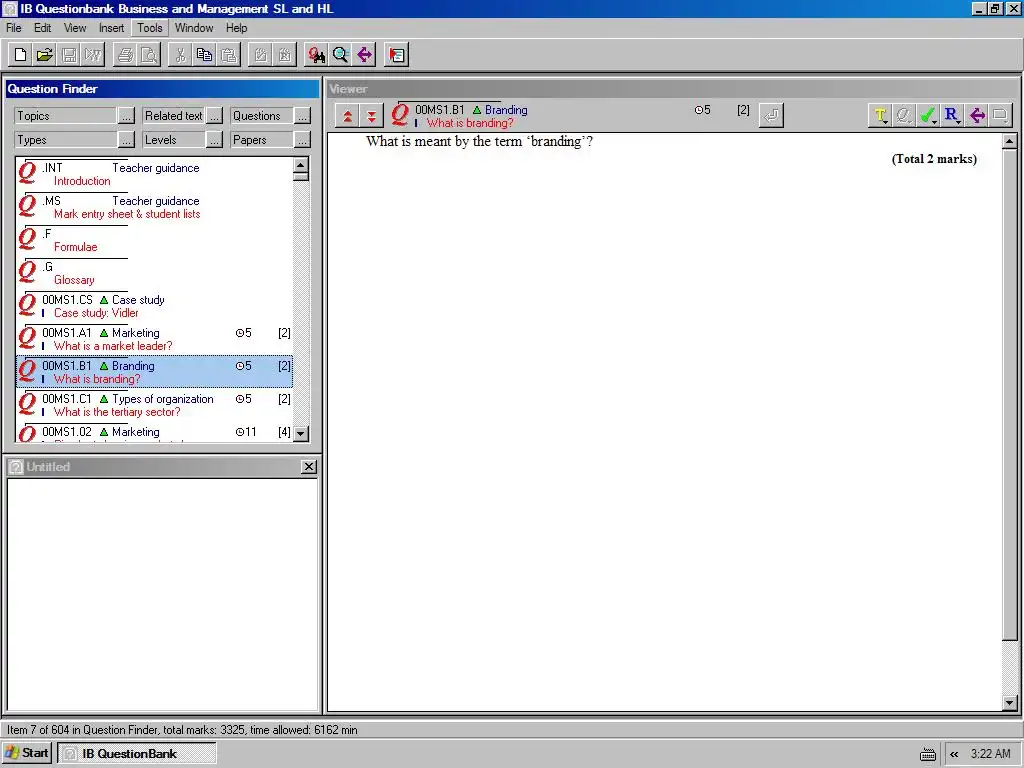Image resolution: width=1024 pixels, height=768 pixels.
Task: Click up arrow of Viewer scrollbar
Action: (1009, 141)
